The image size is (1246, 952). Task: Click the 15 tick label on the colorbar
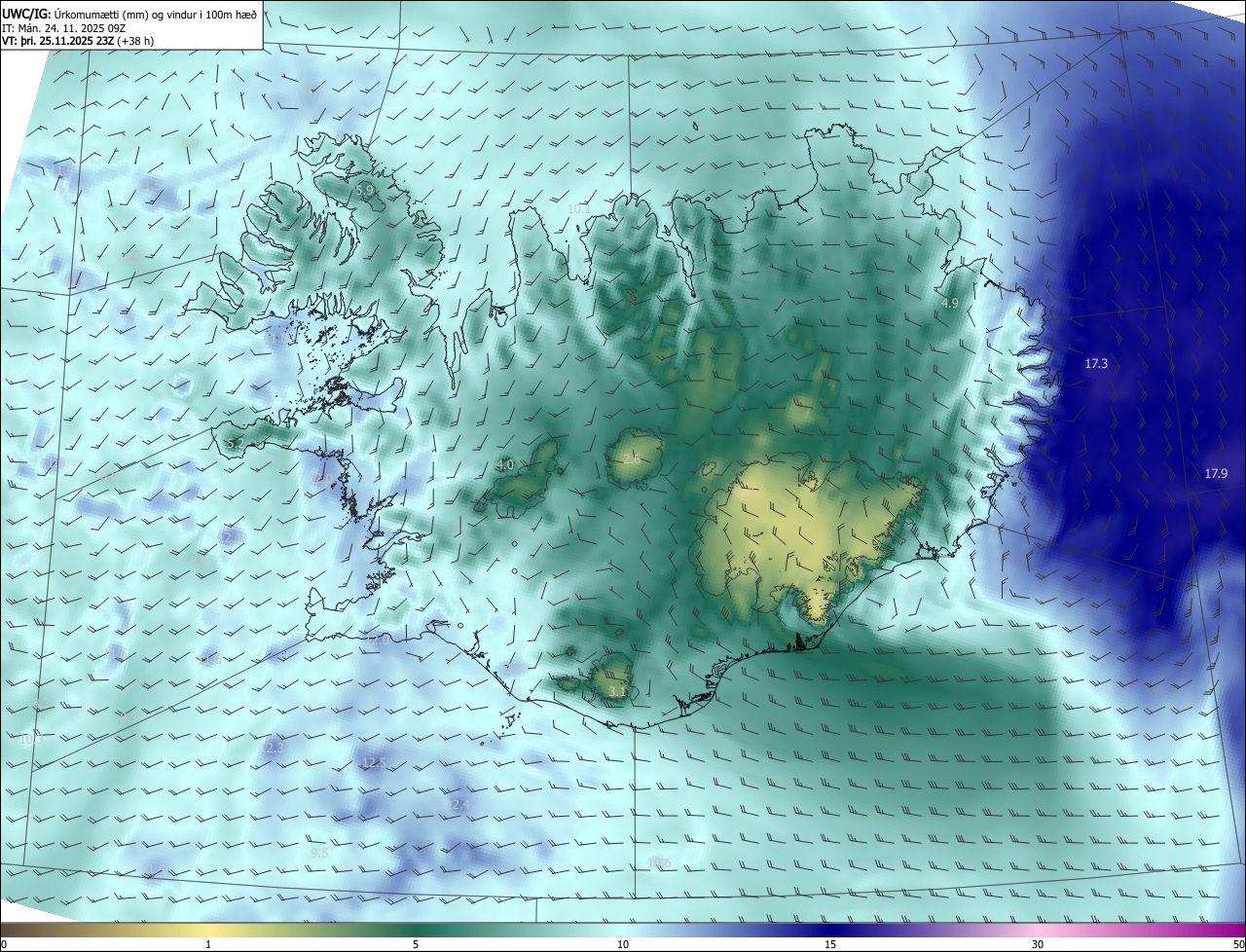[x=830, y=944]
